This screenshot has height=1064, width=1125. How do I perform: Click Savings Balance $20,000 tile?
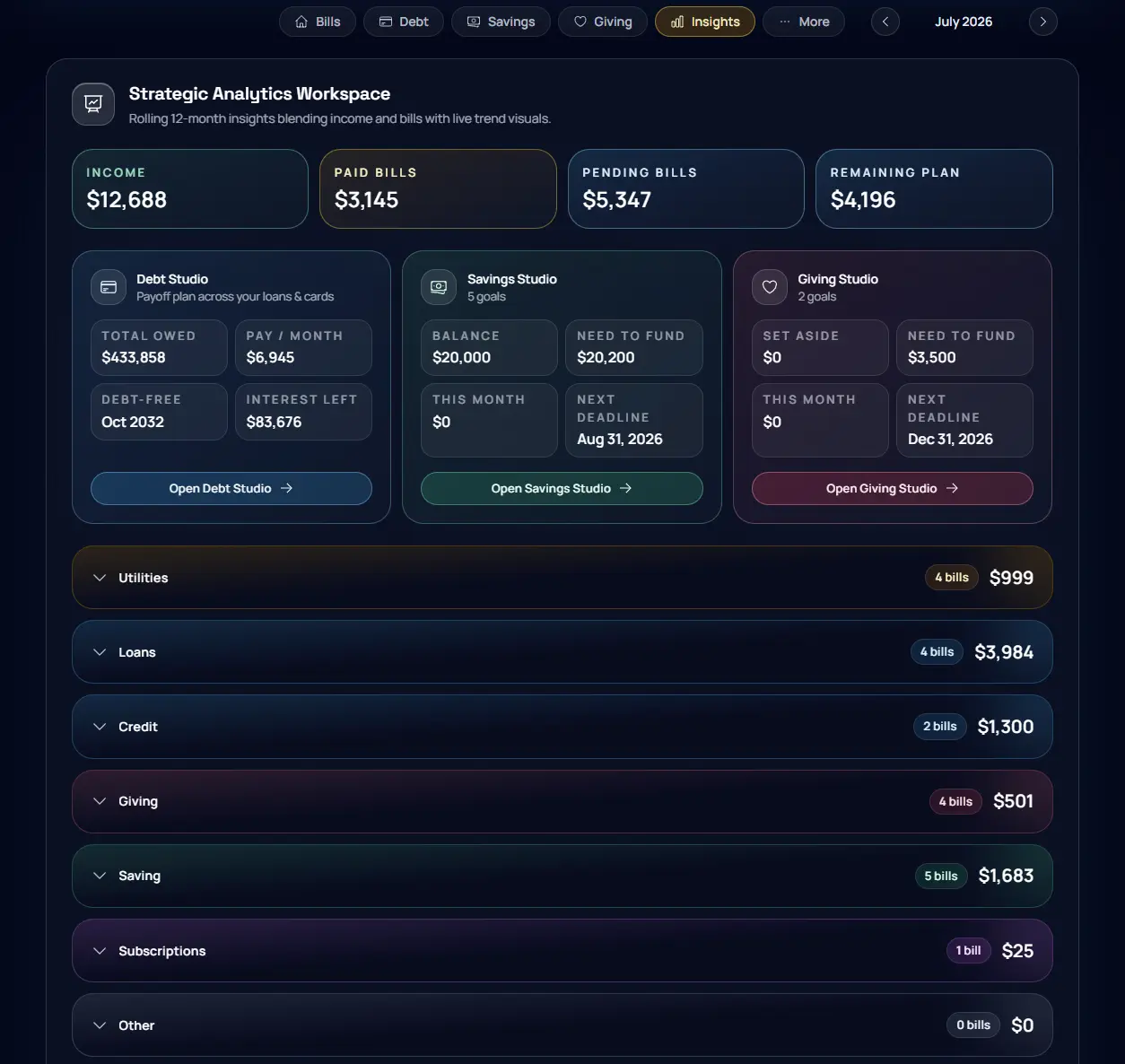coord(490,347)
